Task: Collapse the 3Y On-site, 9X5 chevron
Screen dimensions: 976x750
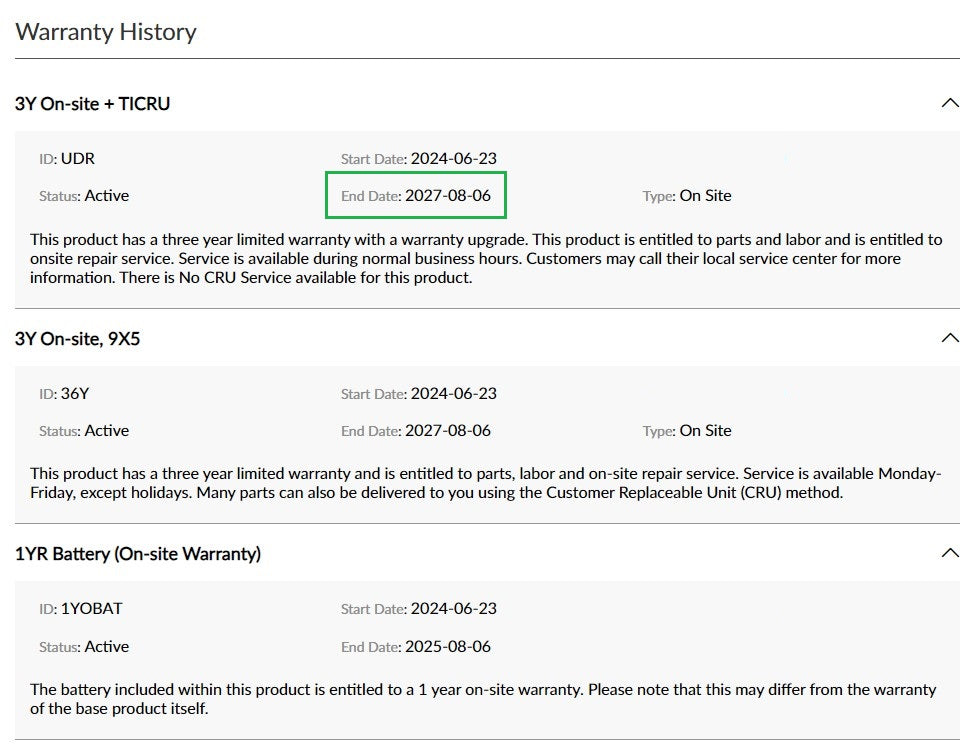Action: [x=949, y=338]
